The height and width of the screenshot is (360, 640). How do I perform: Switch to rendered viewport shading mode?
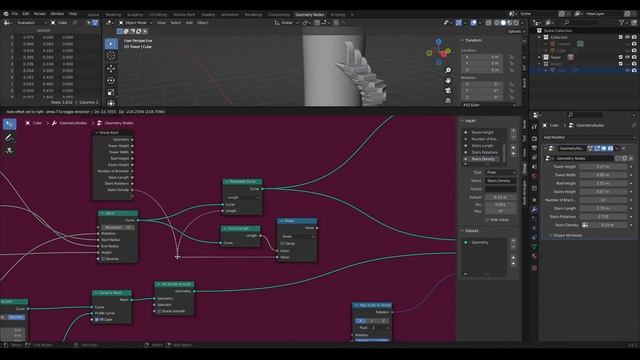(516, 23)
